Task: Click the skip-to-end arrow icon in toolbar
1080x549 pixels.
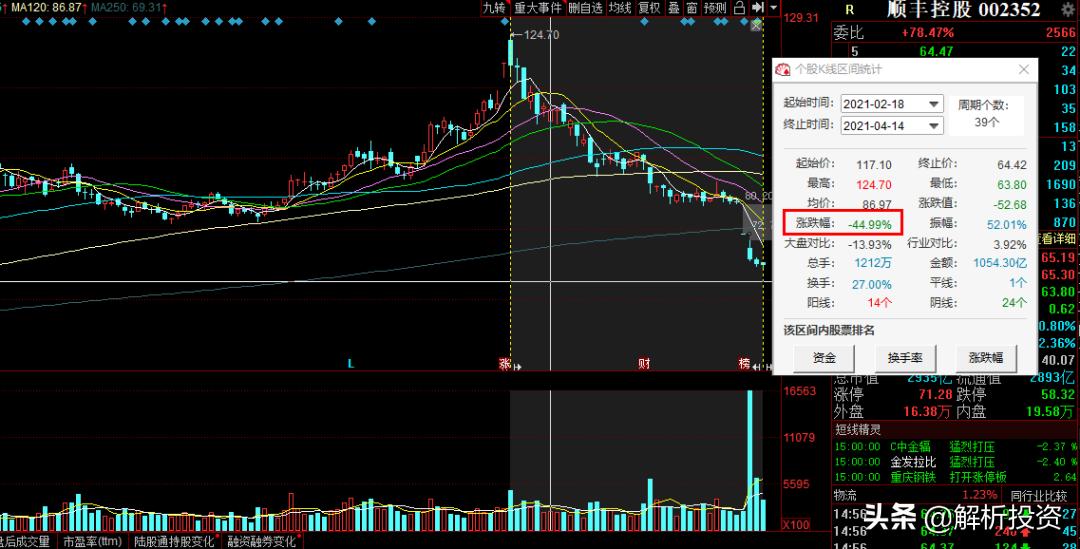Action: [757, 8]
